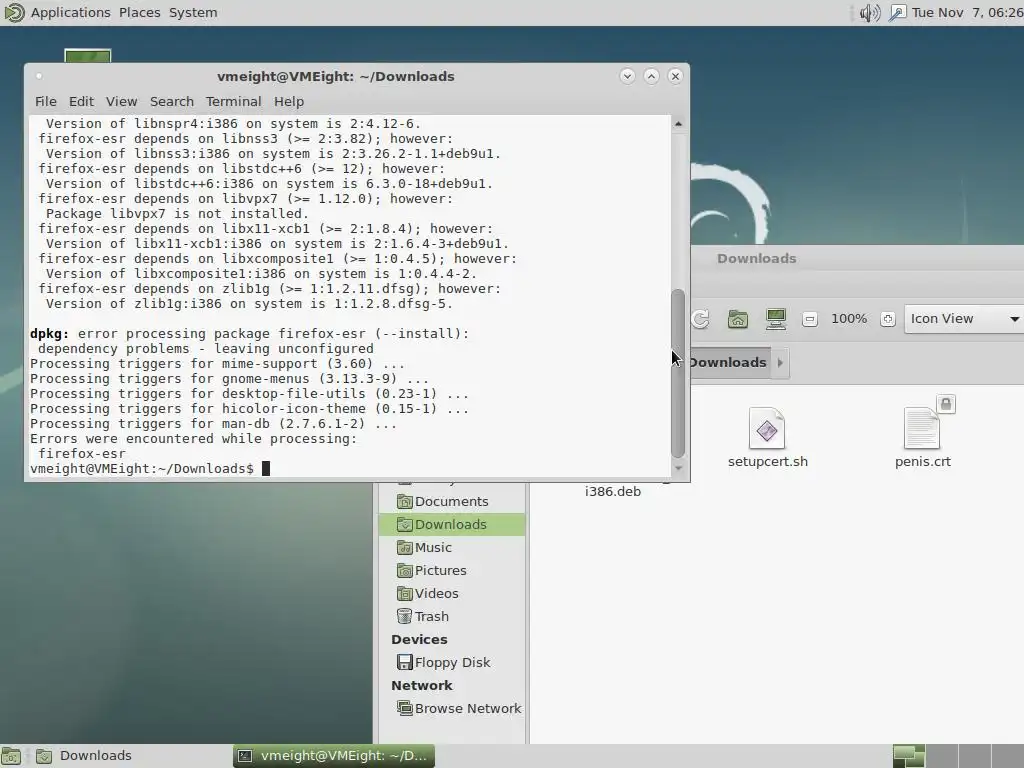Image resolution: width=1024 pixels, height=768 pixels.
Task: Click the Downloads path bar button
Action: (728, 362)
